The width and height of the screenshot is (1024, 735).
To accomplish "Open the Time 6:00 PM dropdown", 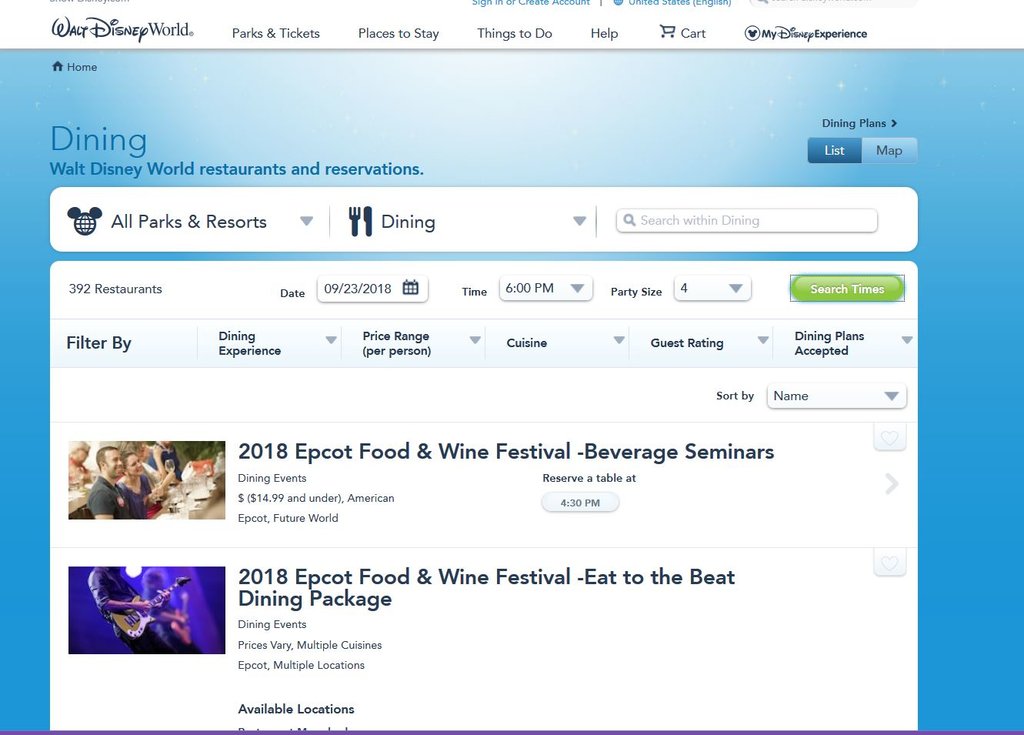I will (545, 288).
